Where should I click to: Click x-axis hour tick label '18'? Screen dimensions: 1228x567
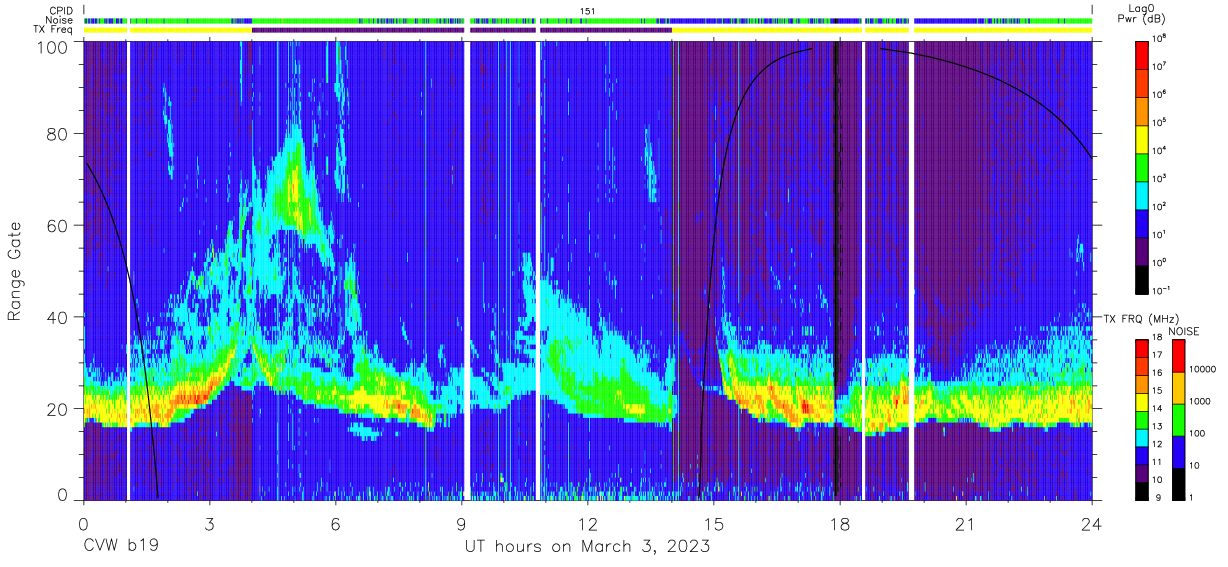coord(839,523)
